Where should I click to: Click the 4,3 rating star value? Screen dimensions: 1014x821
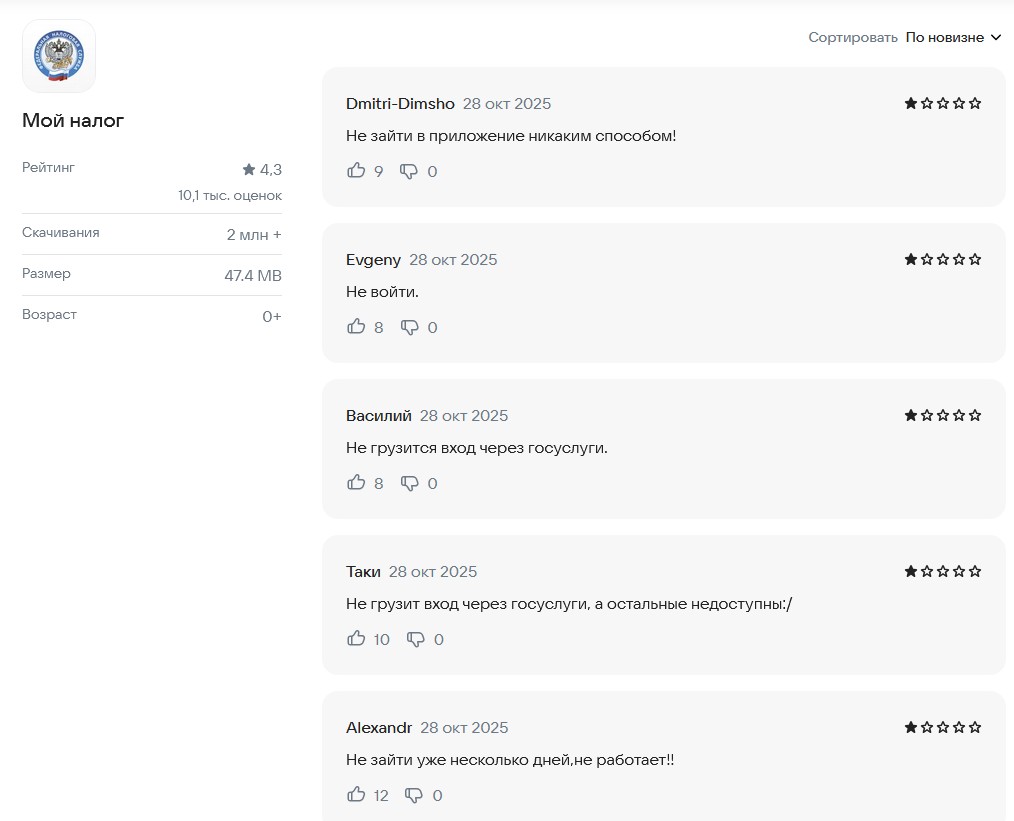[x=262, y=170]
